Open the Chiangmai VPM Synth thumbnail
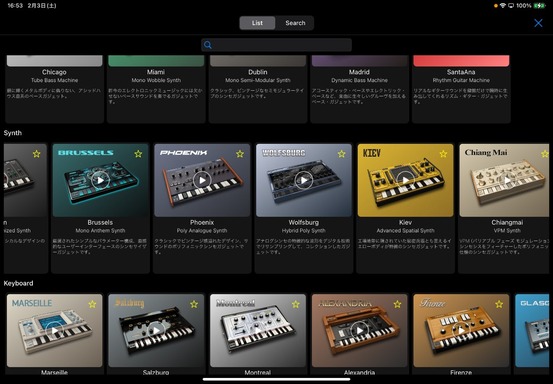Screen dimensions: 553x384 click(504, 180)
